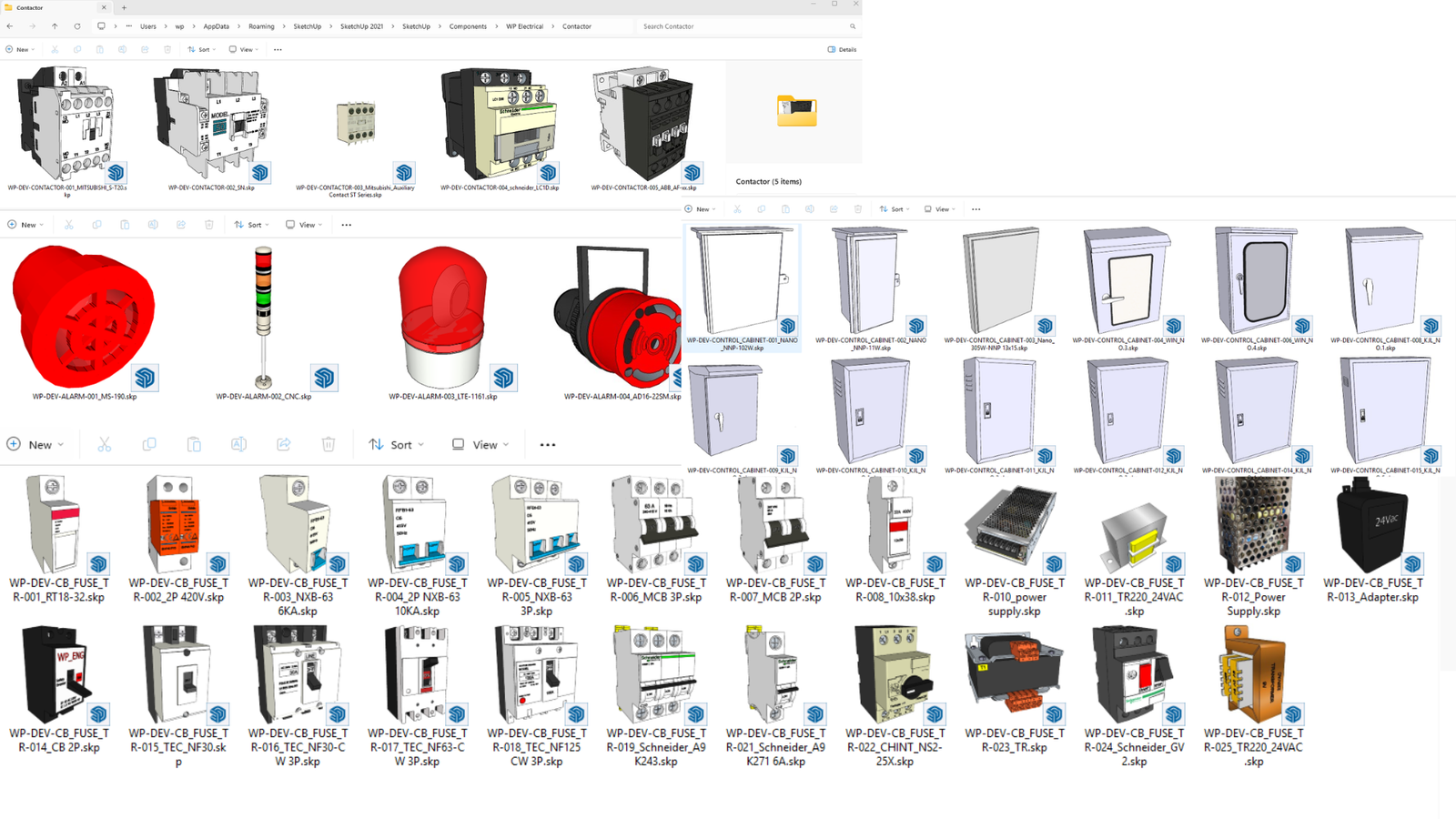Click AppData in the breadcrumb path

(217, 26)
